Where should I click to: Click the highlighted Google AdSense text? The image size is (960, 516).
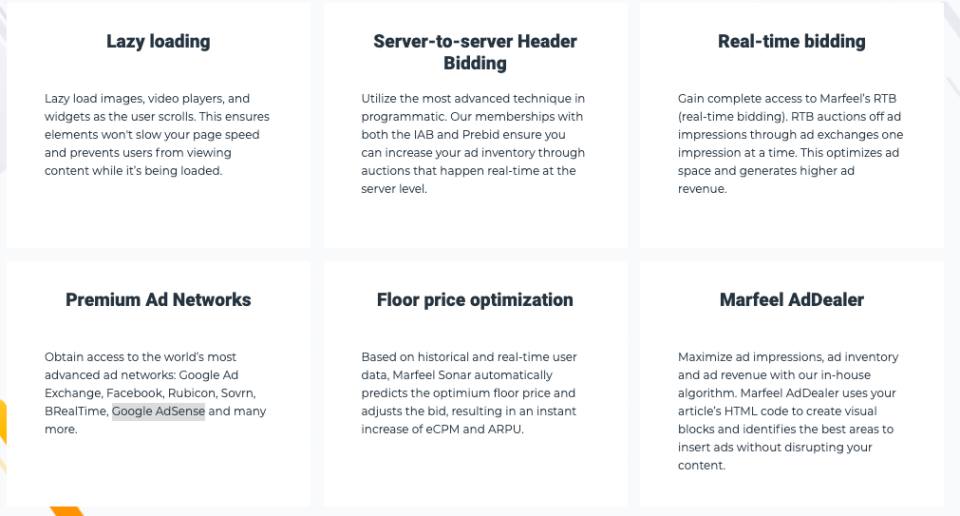[x=158, y=411]
